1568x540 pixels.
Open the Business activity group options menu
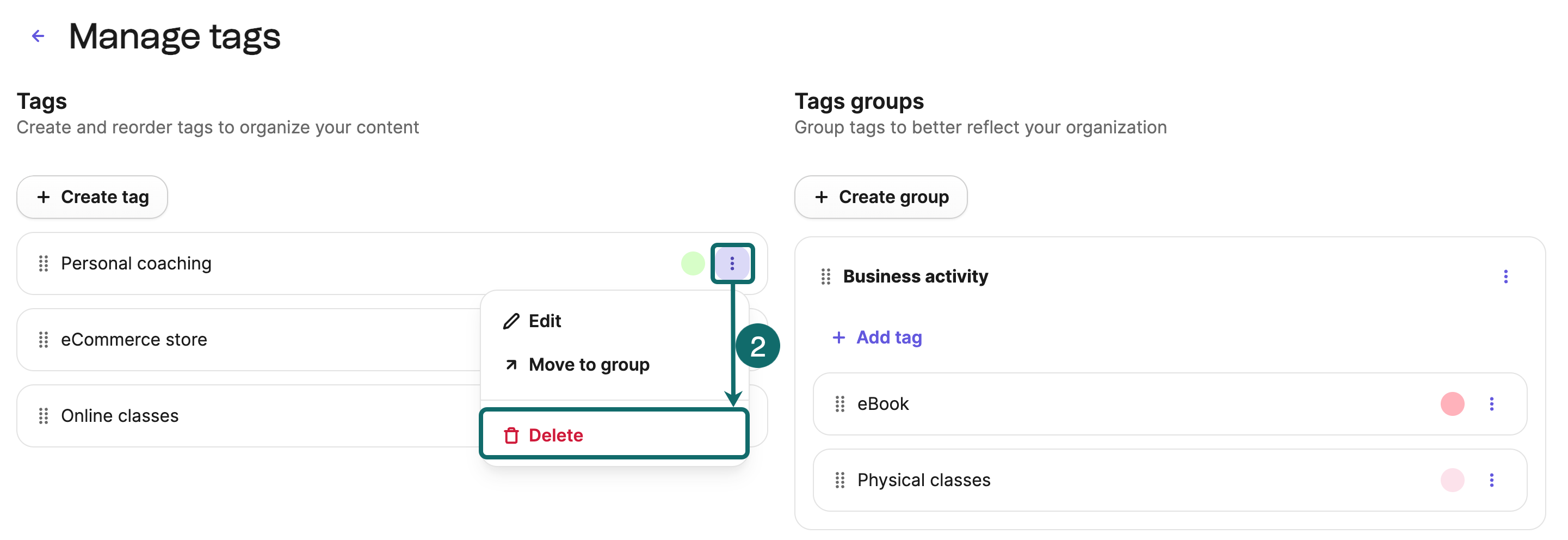[x=1505, y=277]
